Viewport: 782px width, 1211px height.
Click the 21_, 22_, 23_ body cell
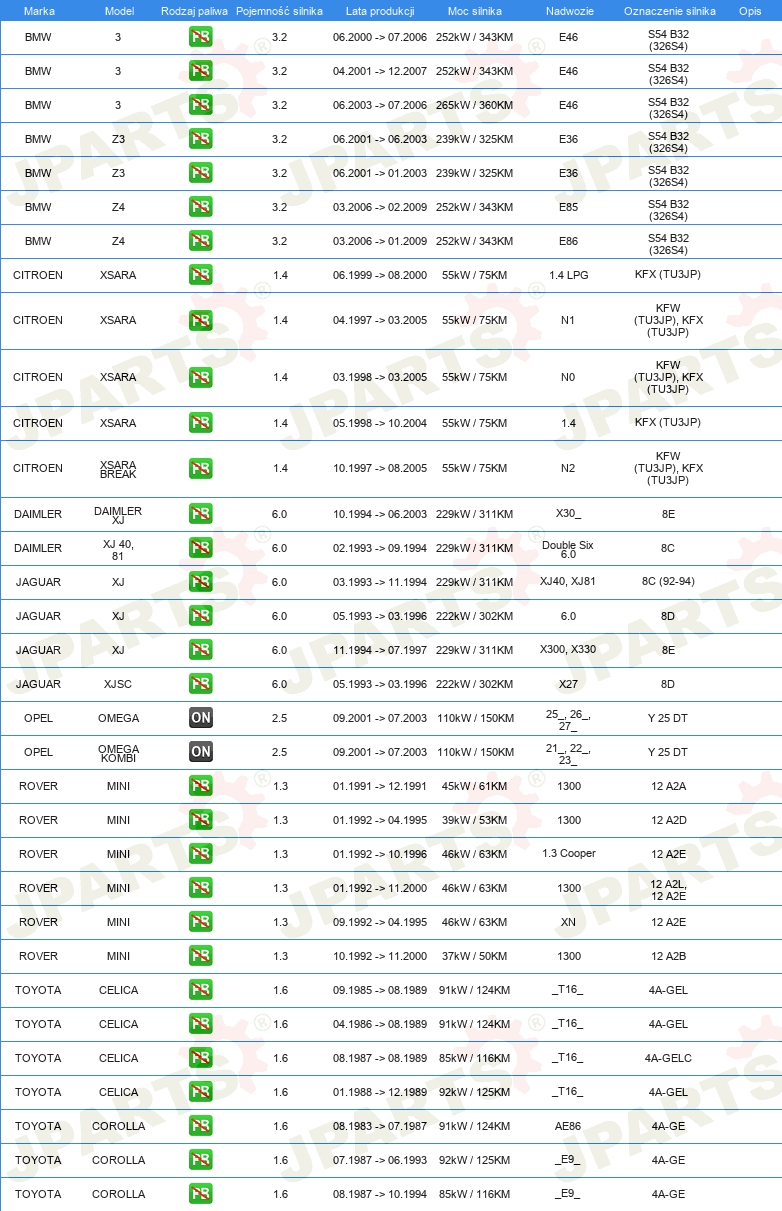pyautogui.click(x=568, y=754)
